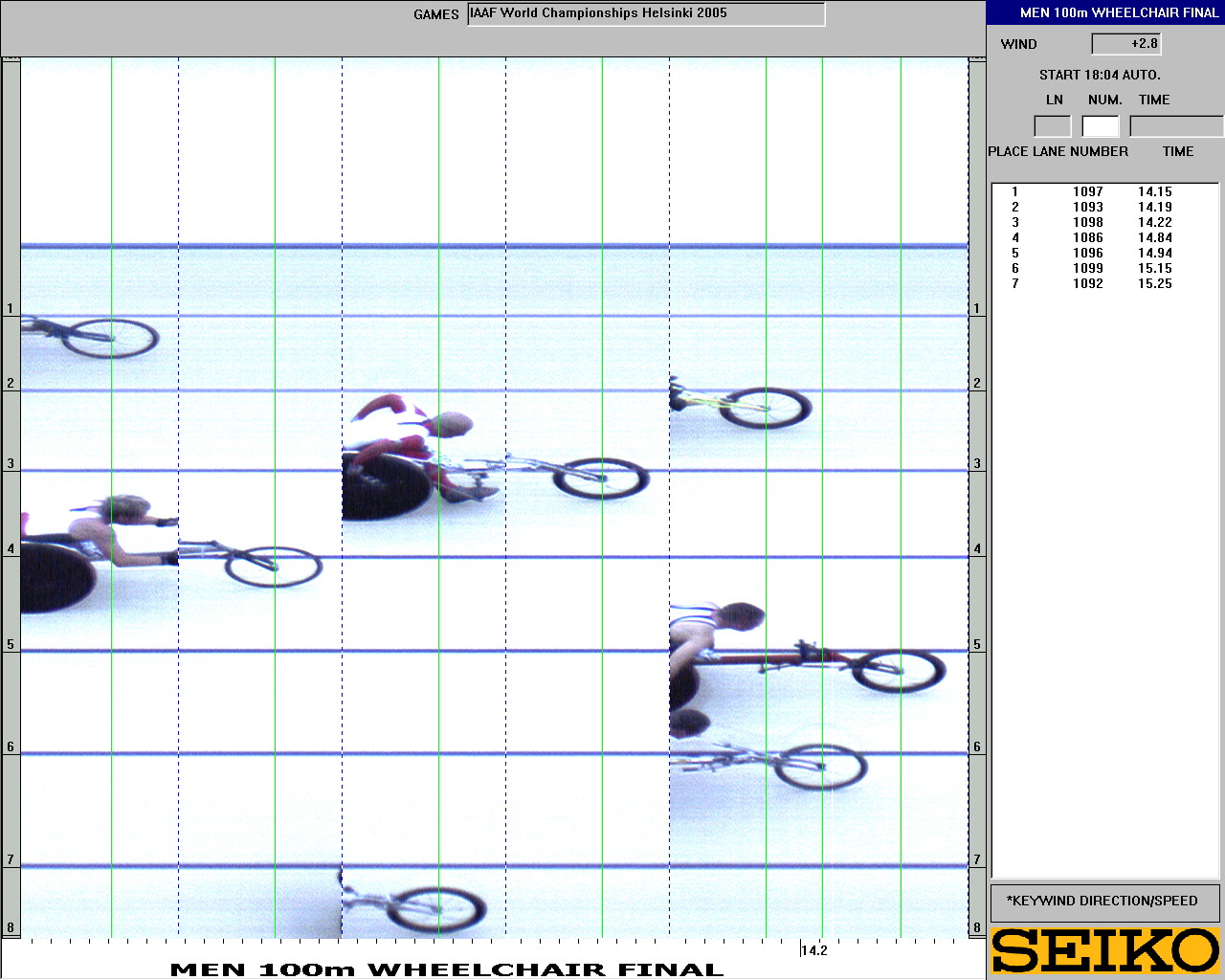Click lane 1 label on left ruler
Viewport: 1225px width, 980px height.
click(x=11, y=309)
